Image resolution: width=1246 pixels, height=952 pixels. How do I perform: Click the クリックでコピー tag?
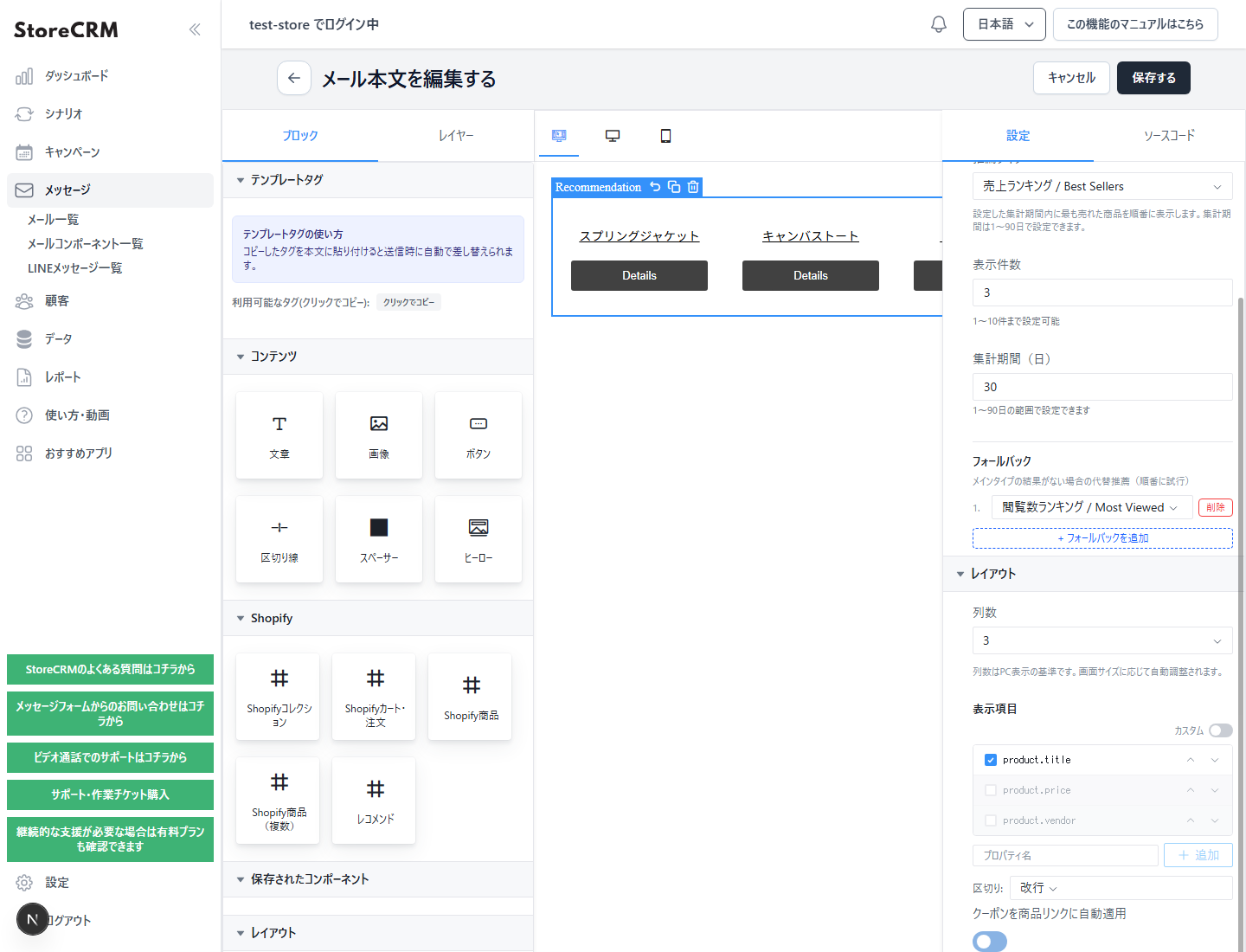[x=408, y=302]
